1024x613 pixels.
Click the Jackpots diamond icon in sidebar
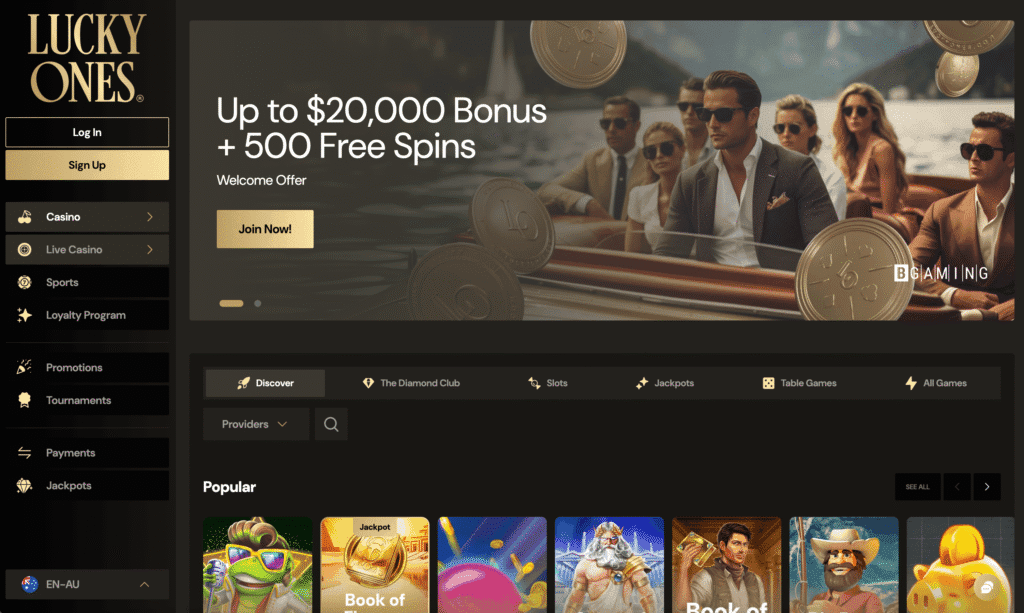coord(24,486)
